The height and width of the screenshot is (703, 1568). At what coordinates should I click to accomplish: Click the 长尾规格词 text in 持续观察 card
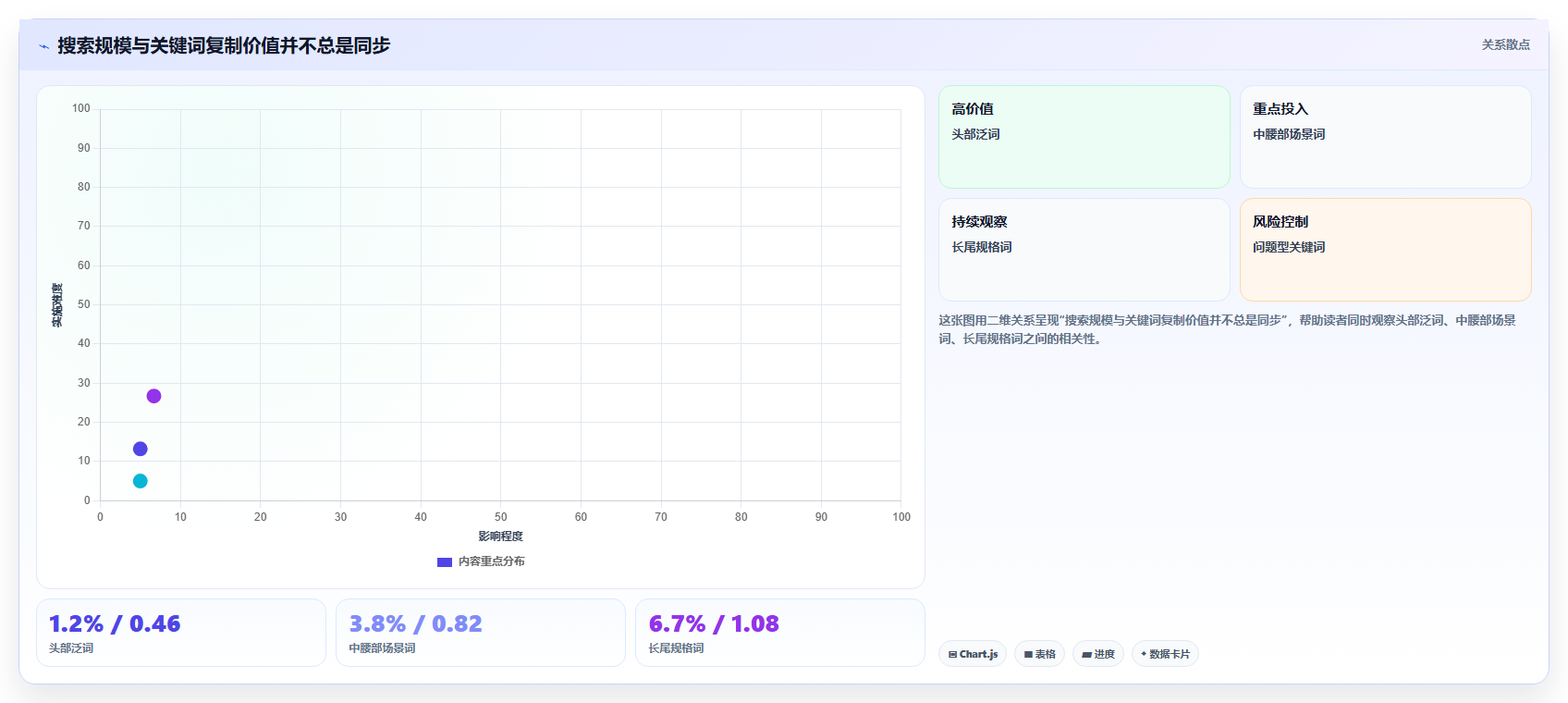click(982, 247)
